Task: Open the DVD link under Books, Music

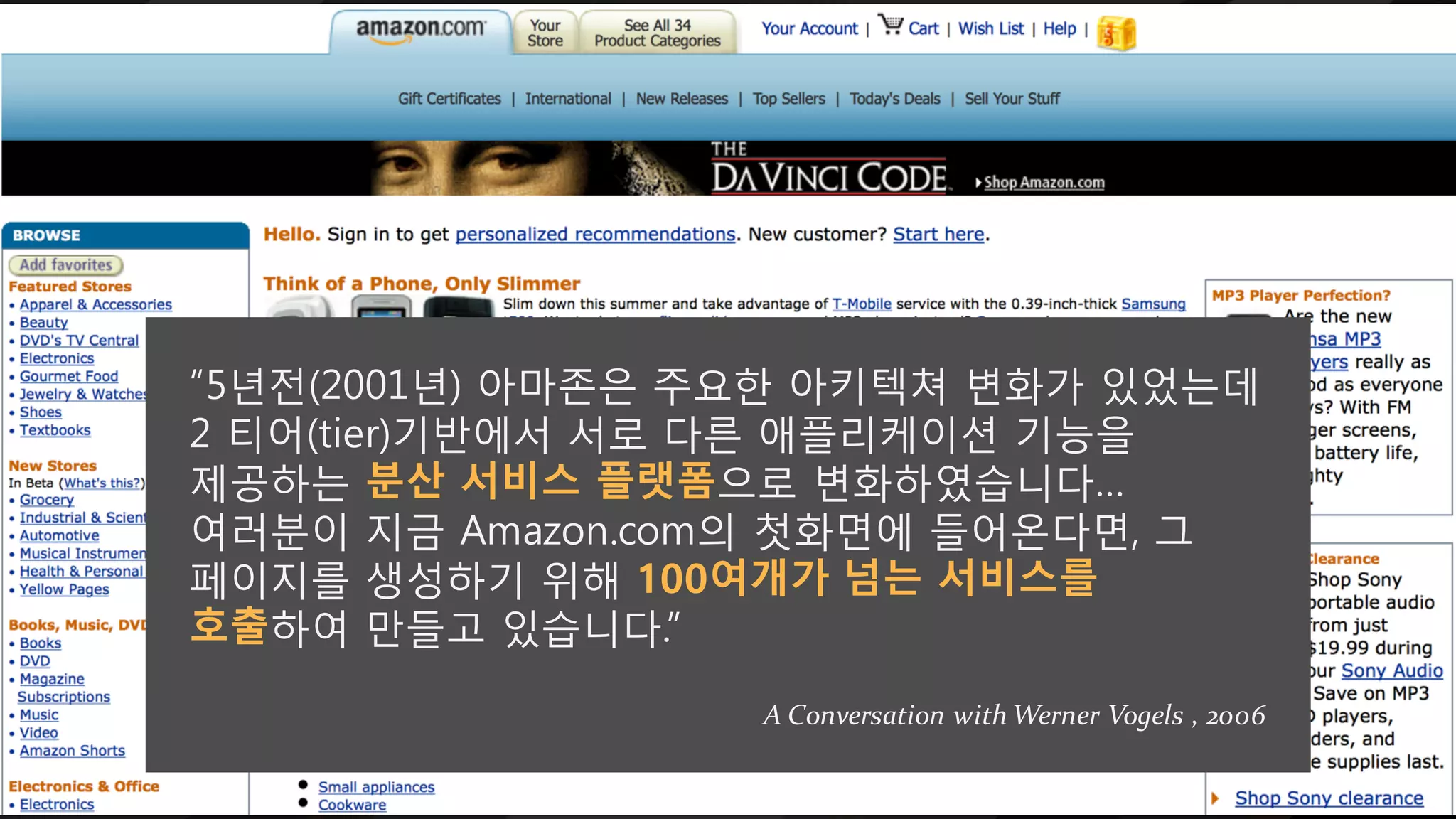Action: tap(35, 661)
